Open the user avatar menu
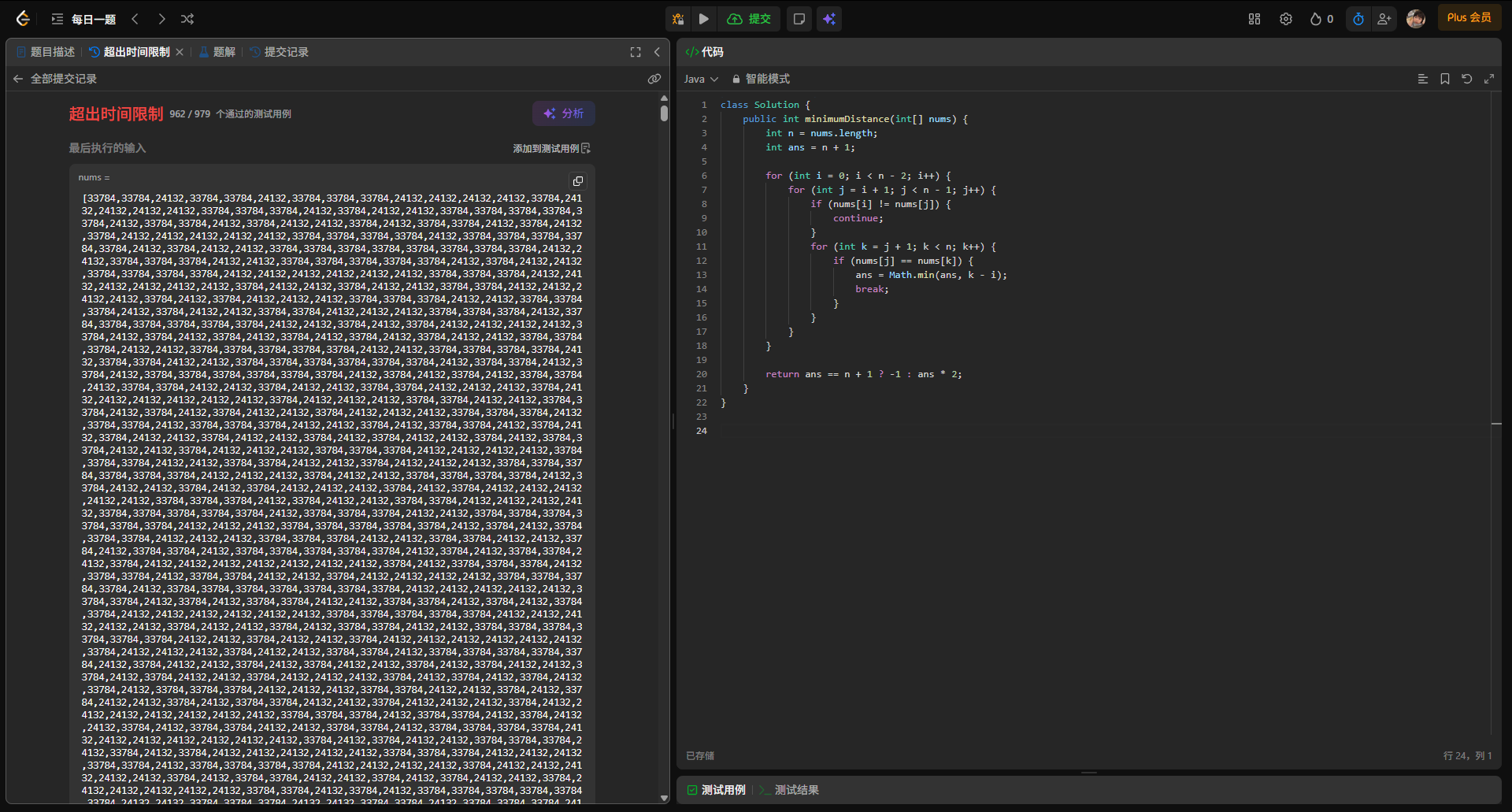Image resolution: width=1512 pixels, height=812 pixels. tap(1416, 19)
